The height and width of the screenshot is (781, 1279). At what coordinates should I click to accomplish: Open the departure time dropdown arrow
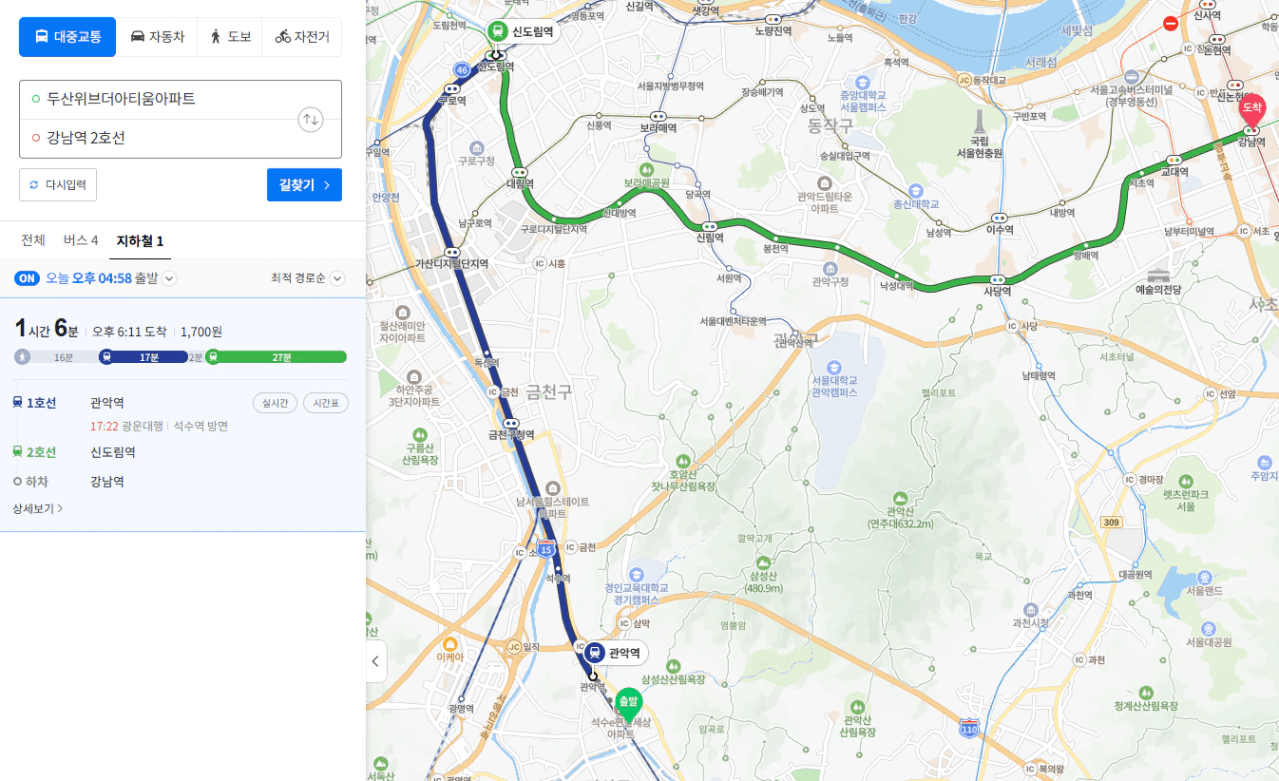pyautogui.click(x=170, y=279)
